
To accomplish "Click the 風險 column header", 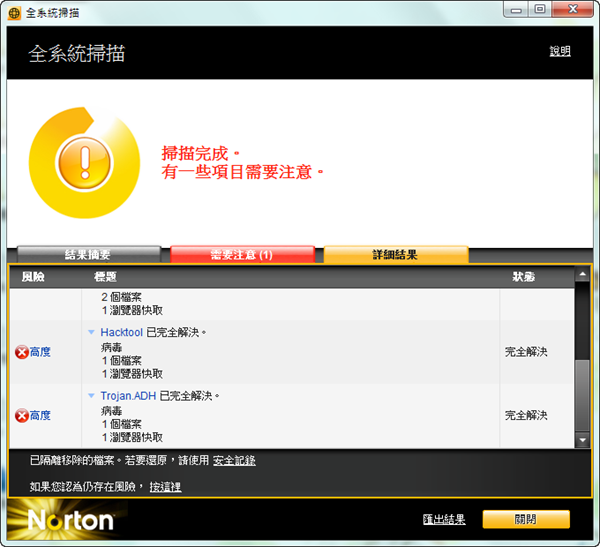I will point(33,277).
